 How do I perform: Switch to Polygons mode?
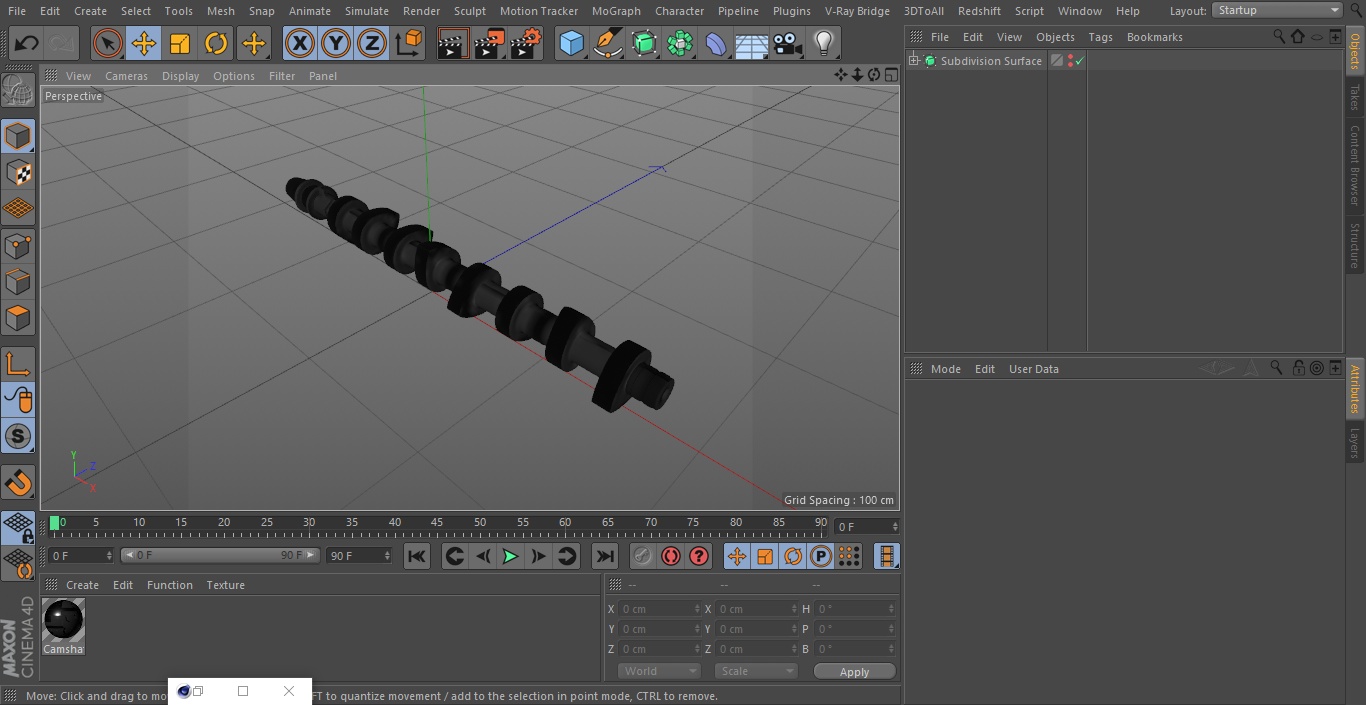pos(18,318)
